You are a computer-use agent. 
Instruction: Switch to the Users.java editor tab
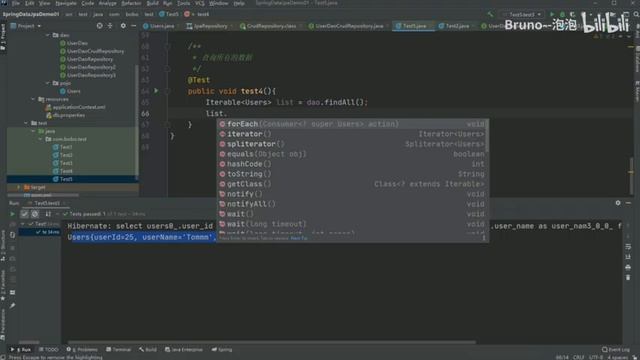162,26
